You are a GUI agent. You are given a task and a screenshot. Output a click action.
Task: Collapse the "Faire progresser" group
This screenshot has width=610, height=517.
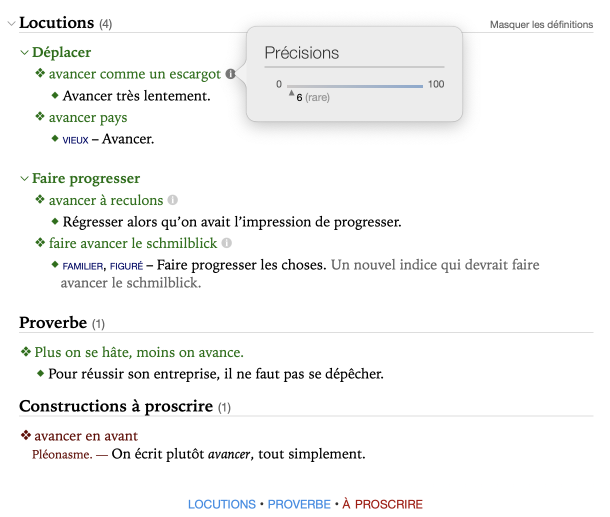24,179
